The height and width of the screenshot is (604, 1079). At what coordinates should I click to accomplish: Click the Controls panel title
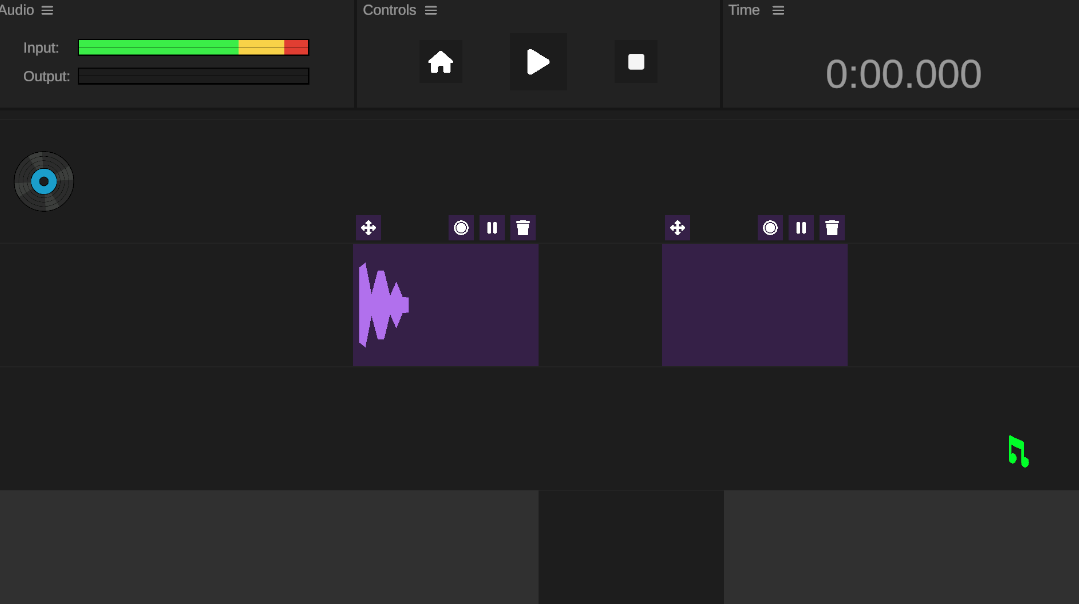click(x=389, y=10)
